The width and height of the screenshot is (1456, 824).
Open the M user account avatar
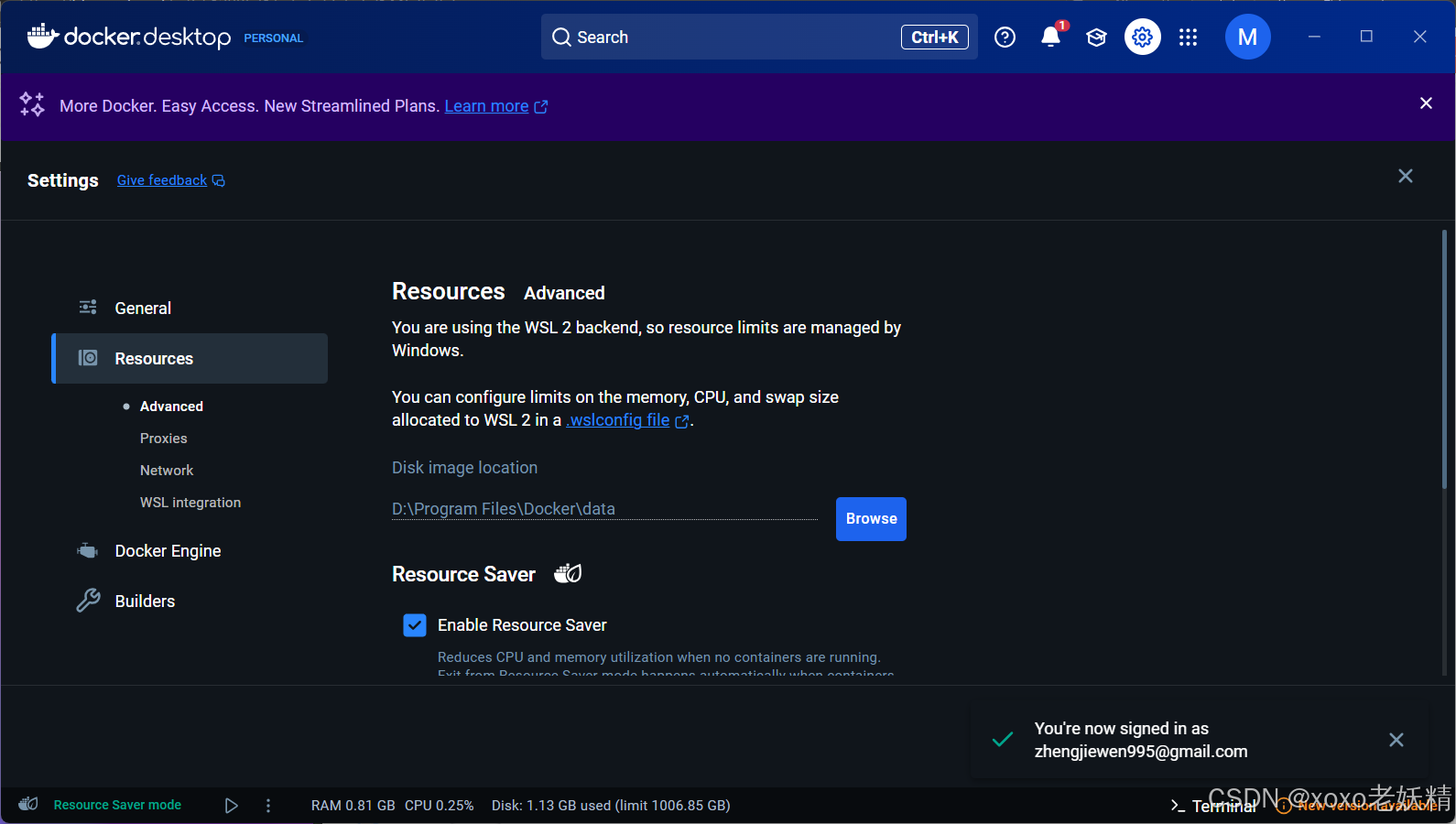(x=1247, y=38)
